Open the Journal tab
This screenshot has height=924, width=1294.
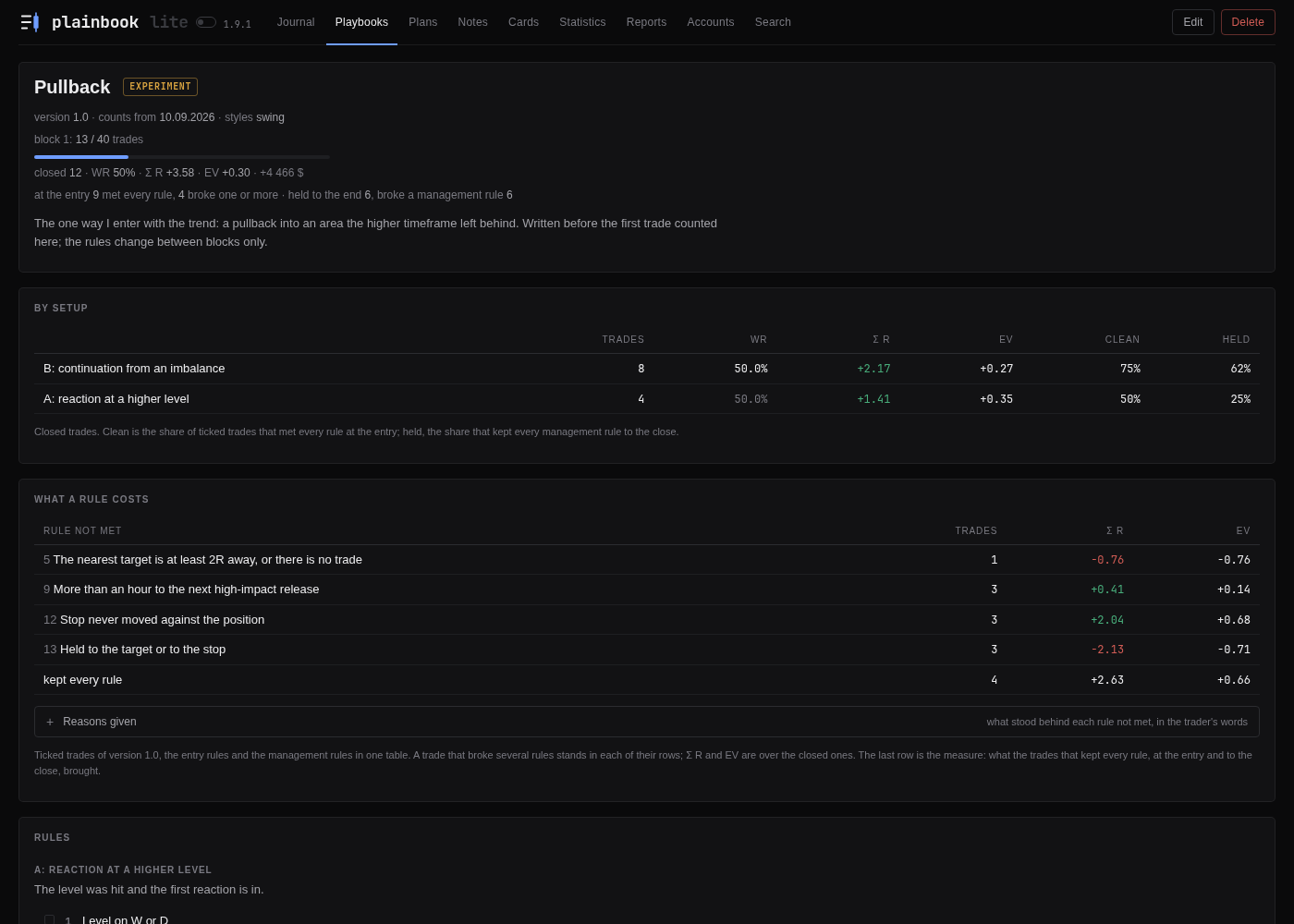tap(296, 22)
